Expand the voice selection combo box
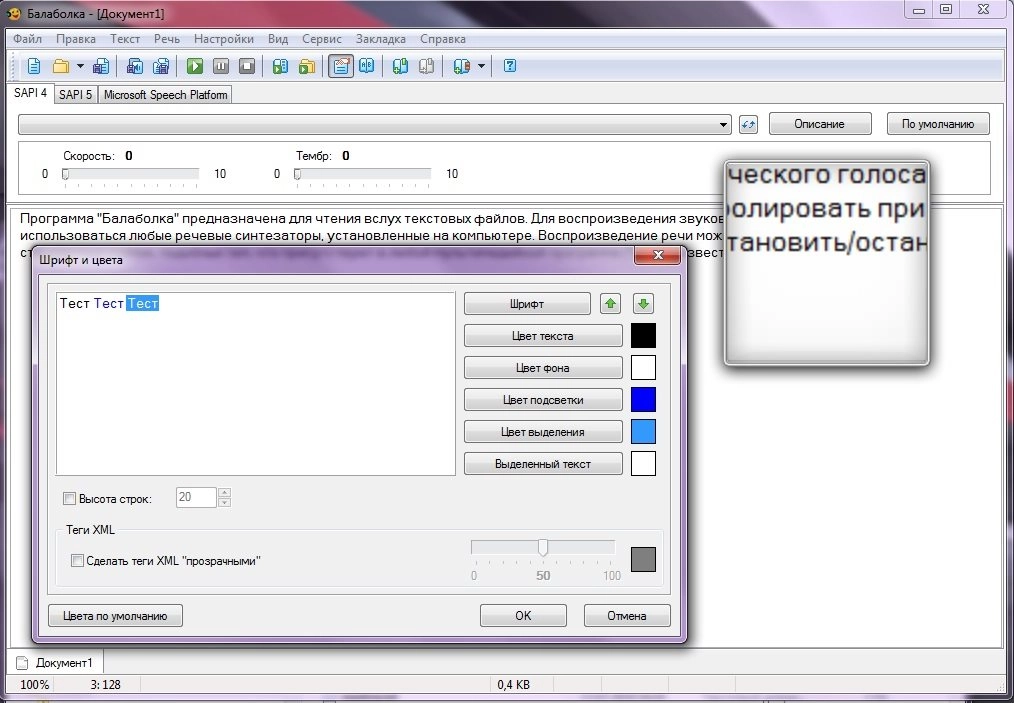1014x703 pixels. point(724,125)
